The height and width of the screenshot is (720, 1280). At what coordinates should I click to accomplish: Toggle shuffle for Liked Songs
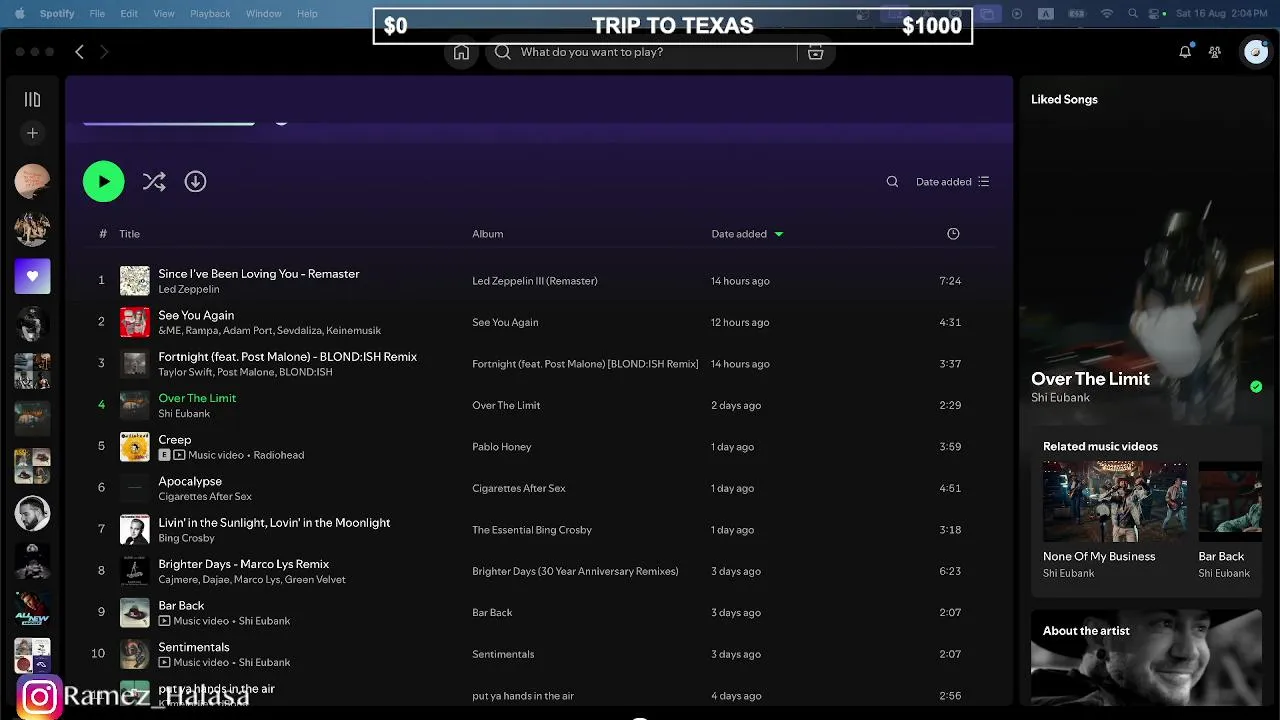[154, 182]
